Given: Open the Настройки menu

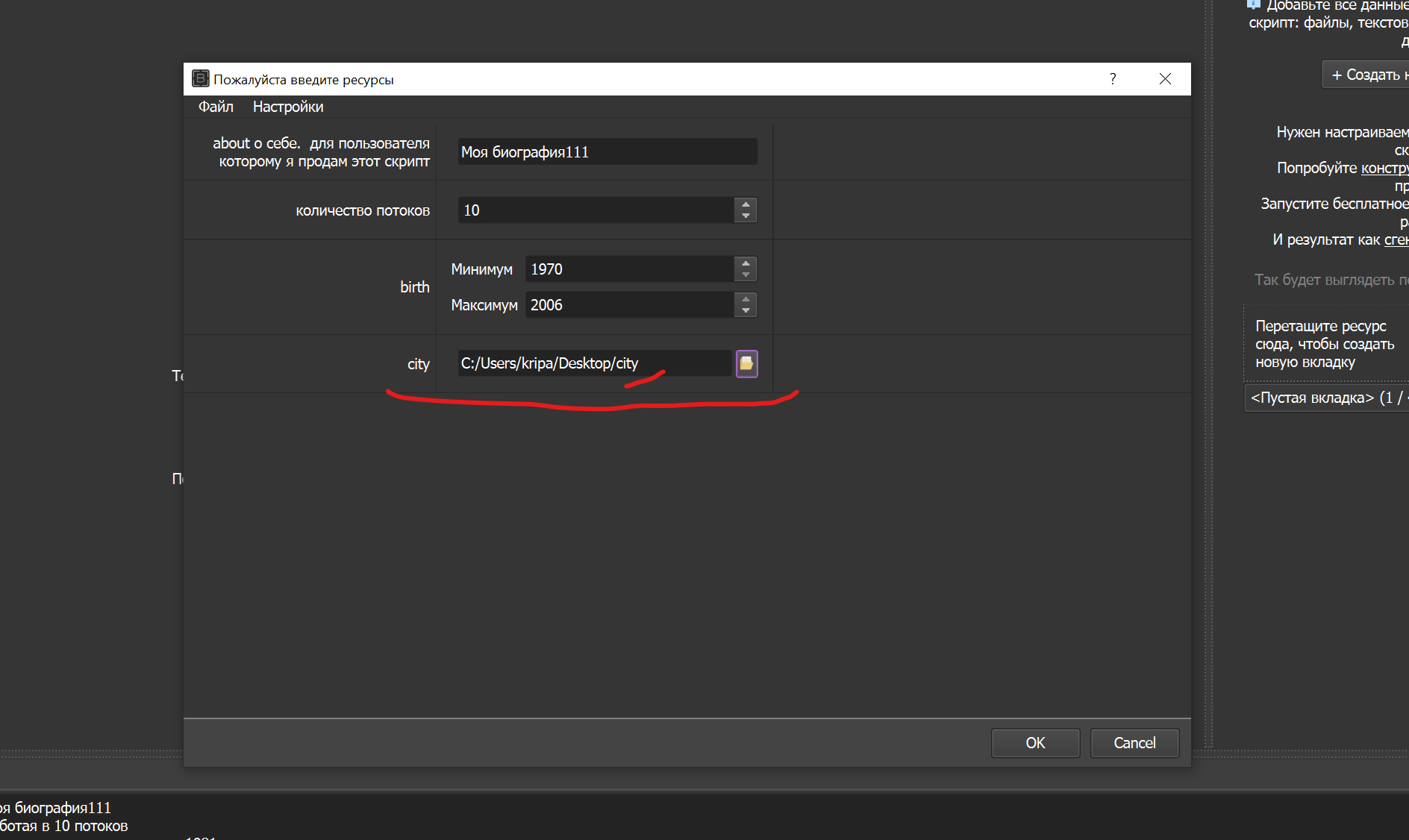Looking at the screenshot, I should tap(288, 107).
